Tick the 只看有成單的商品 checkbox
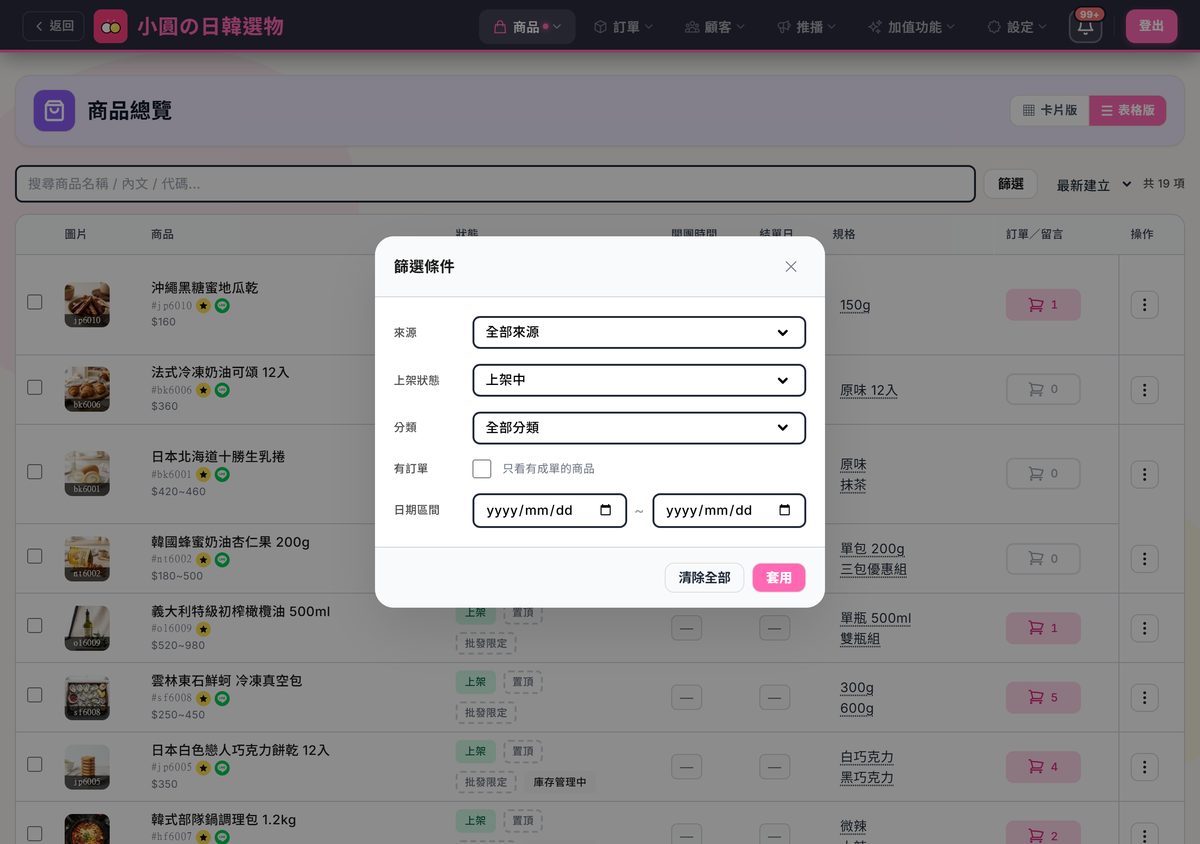This screenshot has width=1200, height=844. [x=482, y=468]
